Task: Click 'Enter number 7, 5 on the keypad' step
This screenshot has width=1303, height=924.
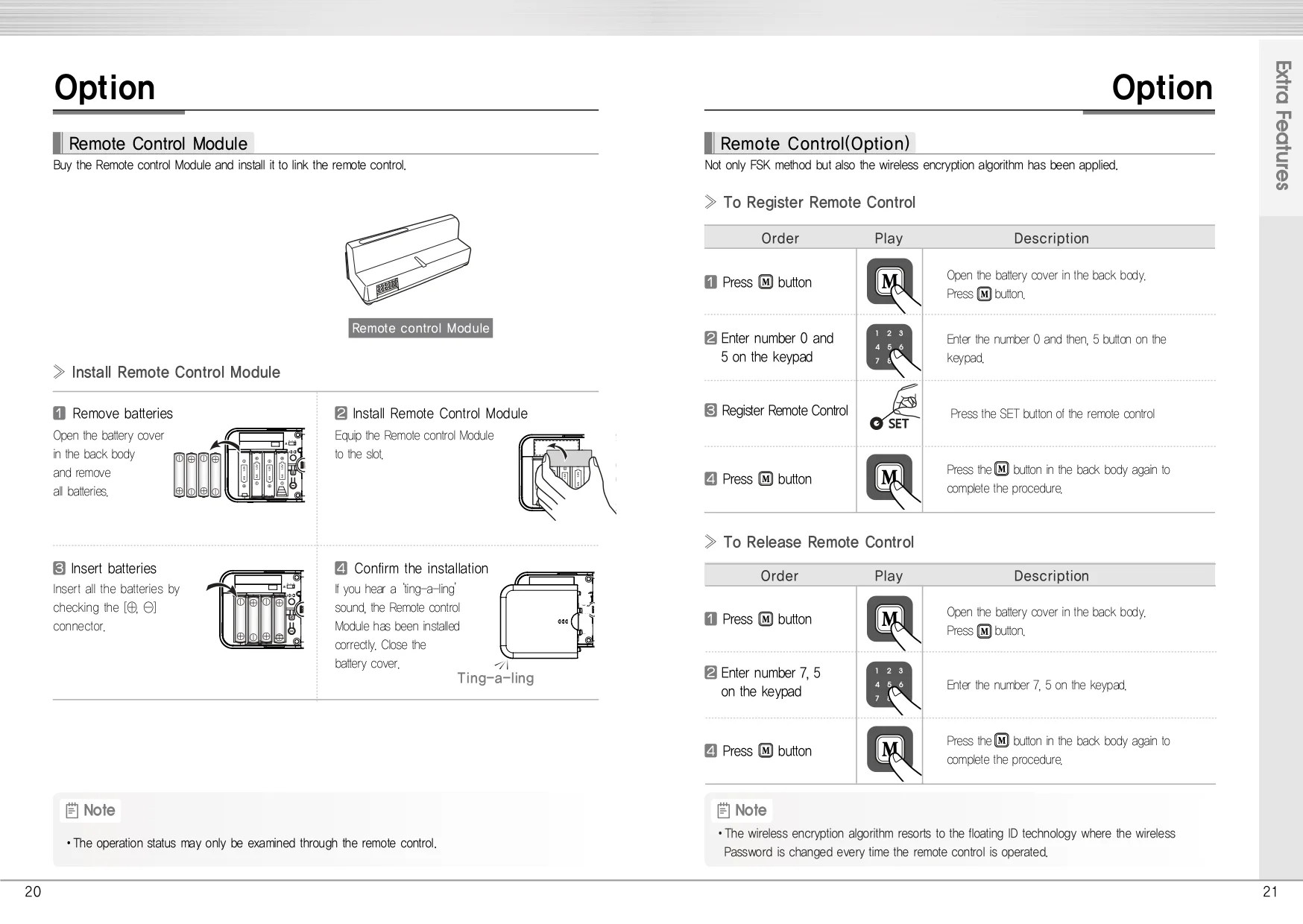Action: click(771, 683)
